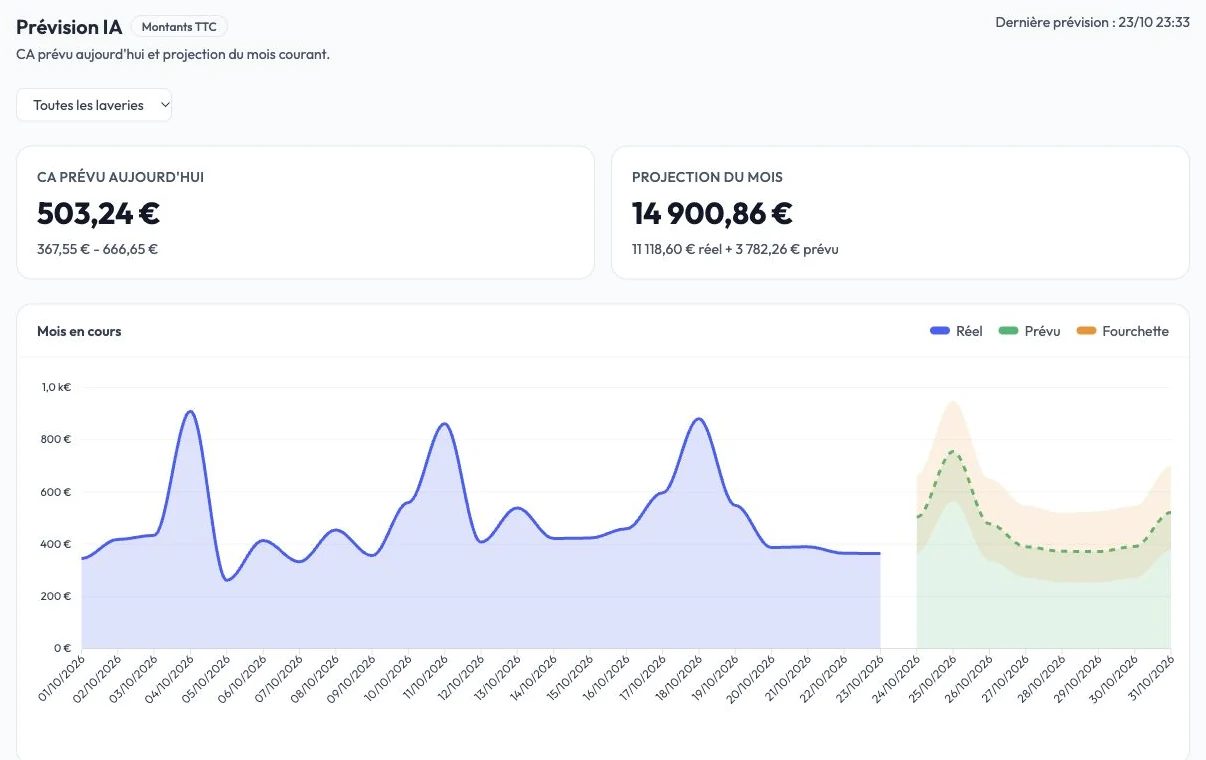The image size is (1206, 760).
Task: Click the 18/10/2026 peak on the chart
Action: click(x=699, y=419)
